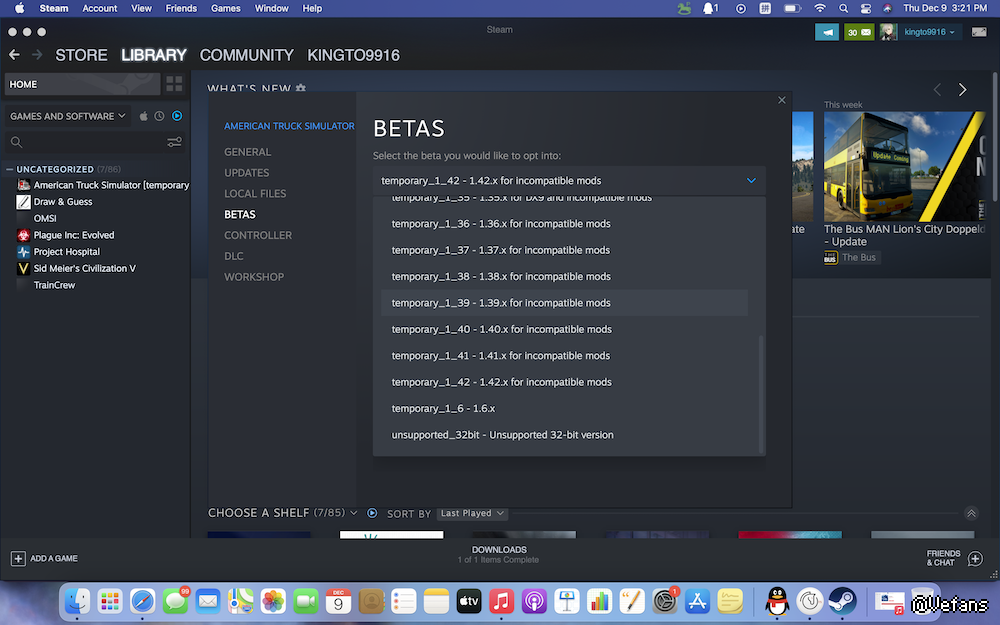
Task: Go to the COMMUNITY section
Action: click(246, 55)
